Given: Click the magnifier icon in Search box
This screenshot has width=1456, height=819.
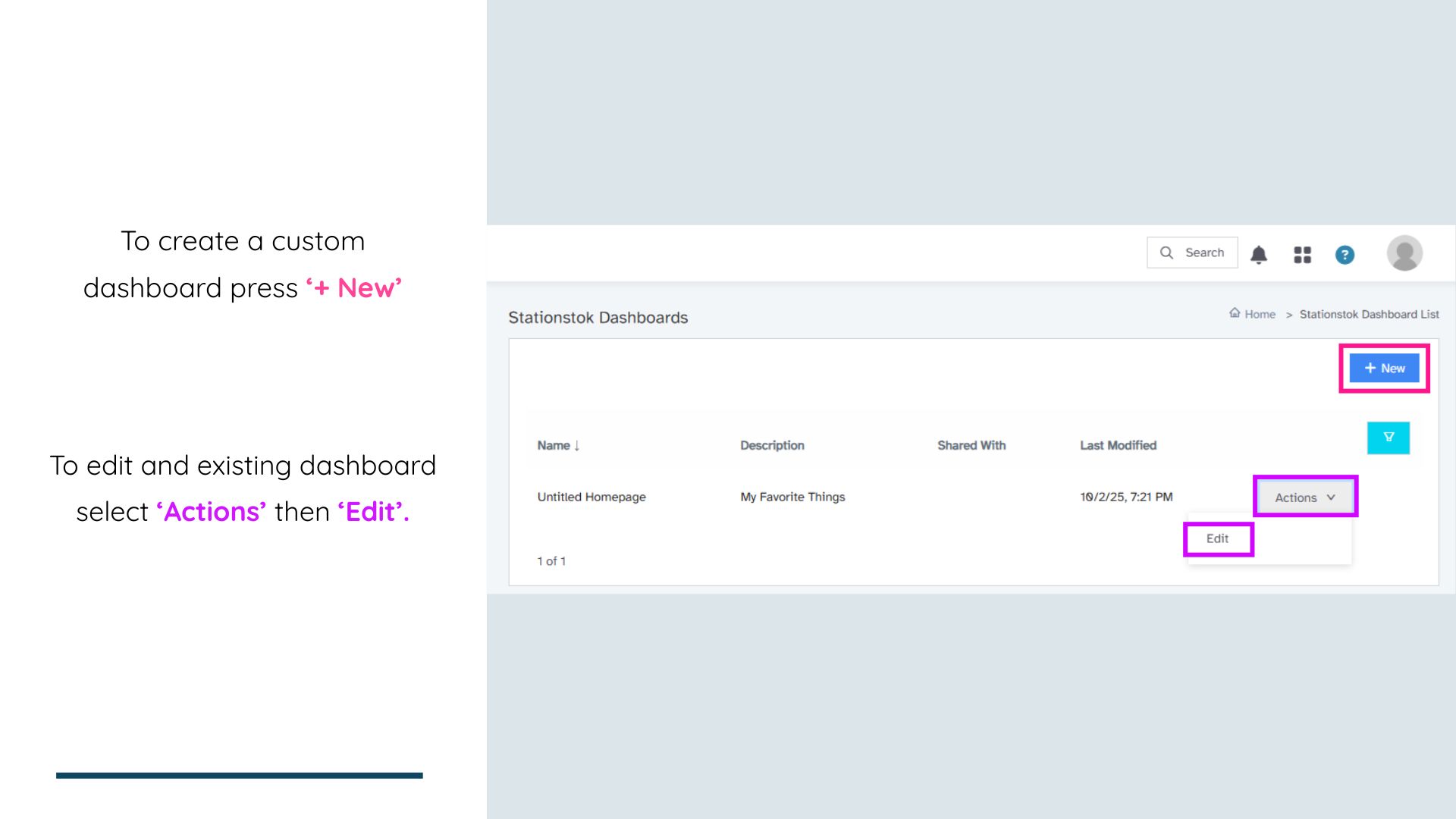Looking at the screenshot, I should pos(1166,253).
